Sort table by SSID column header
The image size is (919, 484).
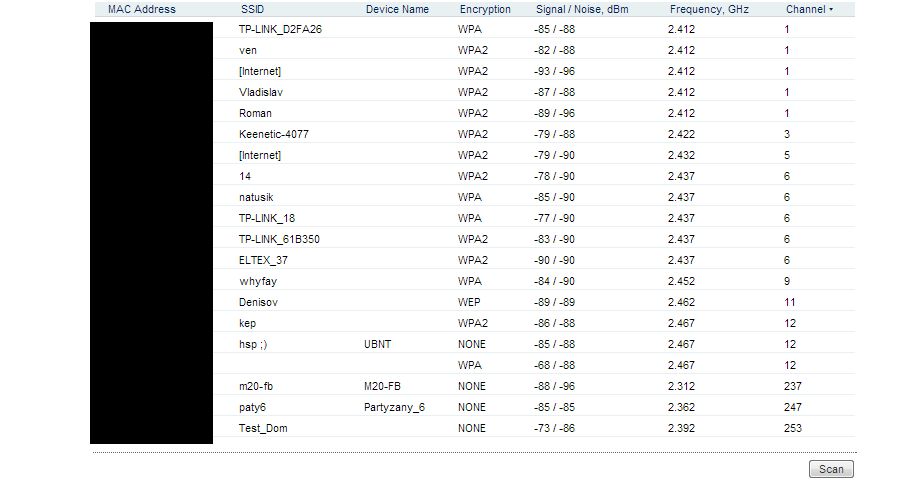[x=252, y=9]
